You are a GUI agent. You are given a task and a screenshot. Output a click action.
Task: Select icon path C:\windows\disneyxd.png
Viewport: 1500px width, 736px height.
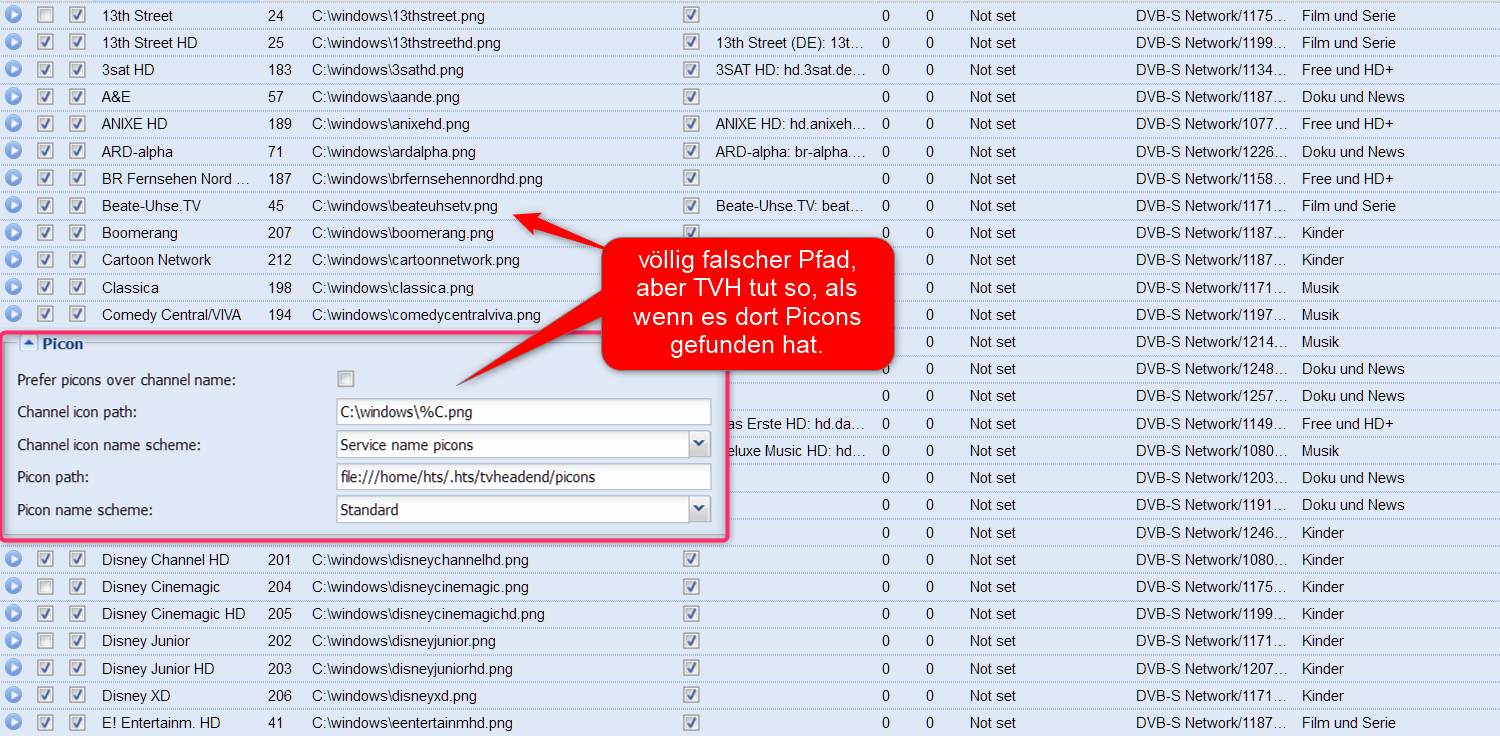click(394, 696)
